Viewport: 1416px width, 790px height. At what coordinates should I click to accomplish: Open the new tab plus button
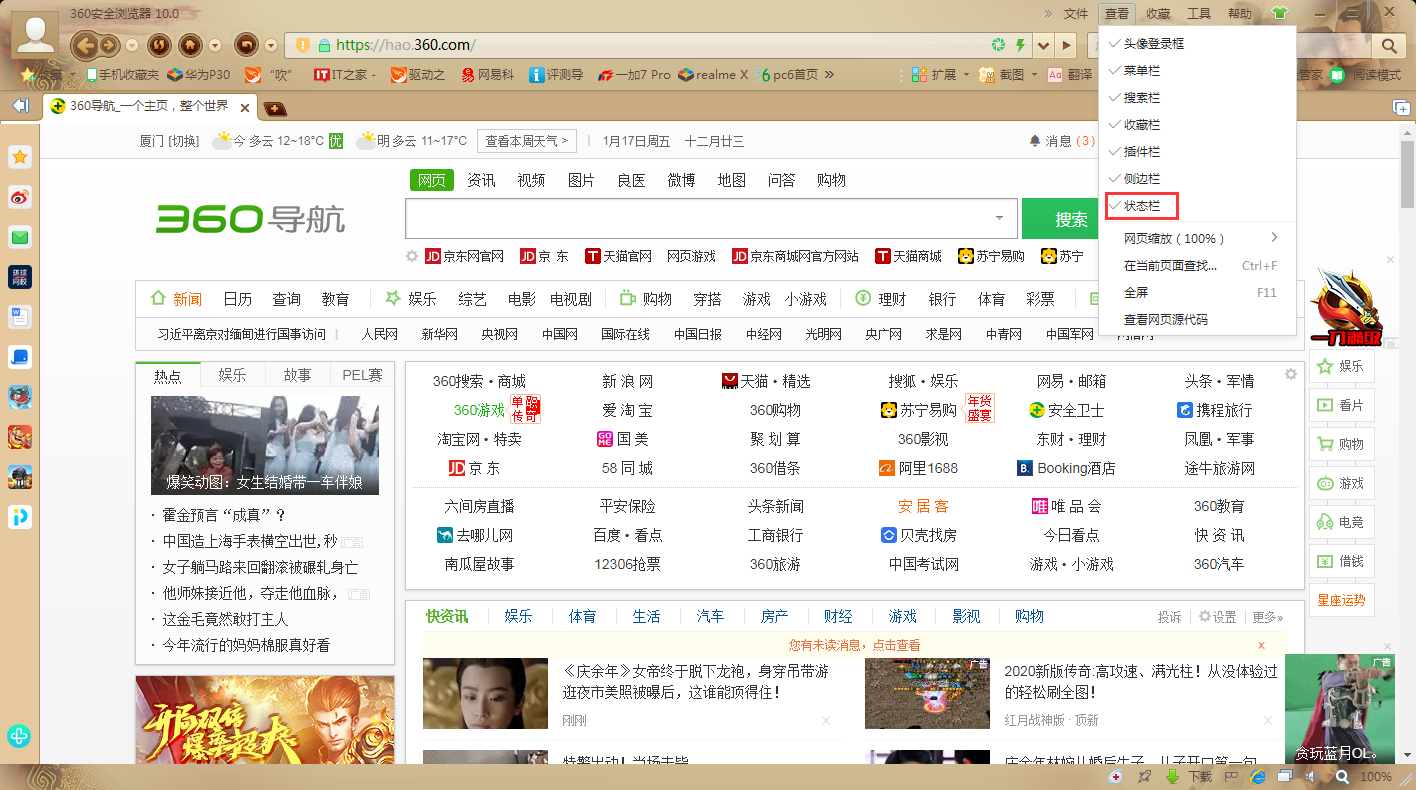[x=275, y=108]
